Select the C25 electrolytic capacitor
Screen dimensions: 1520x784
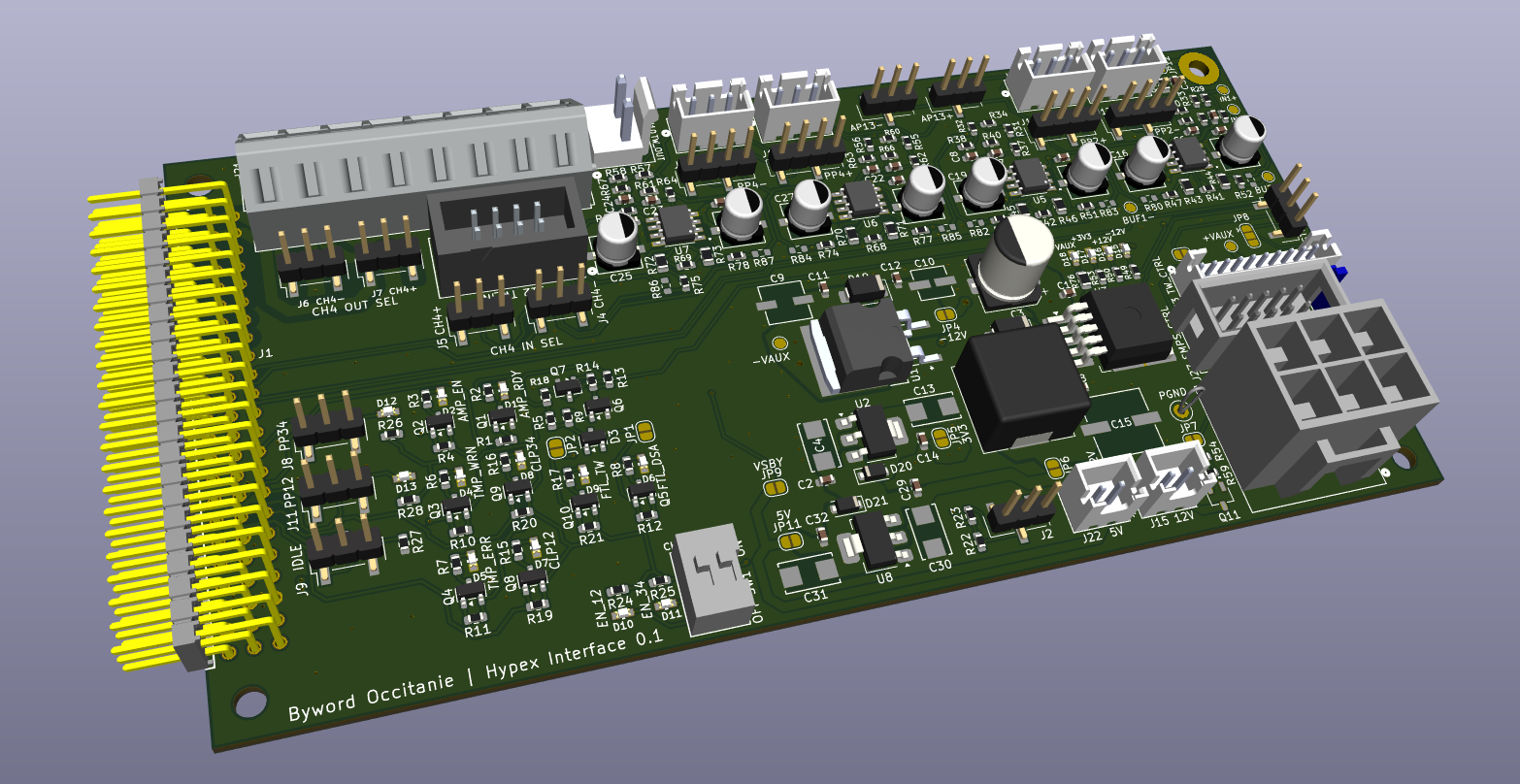[x=617, y=240]
